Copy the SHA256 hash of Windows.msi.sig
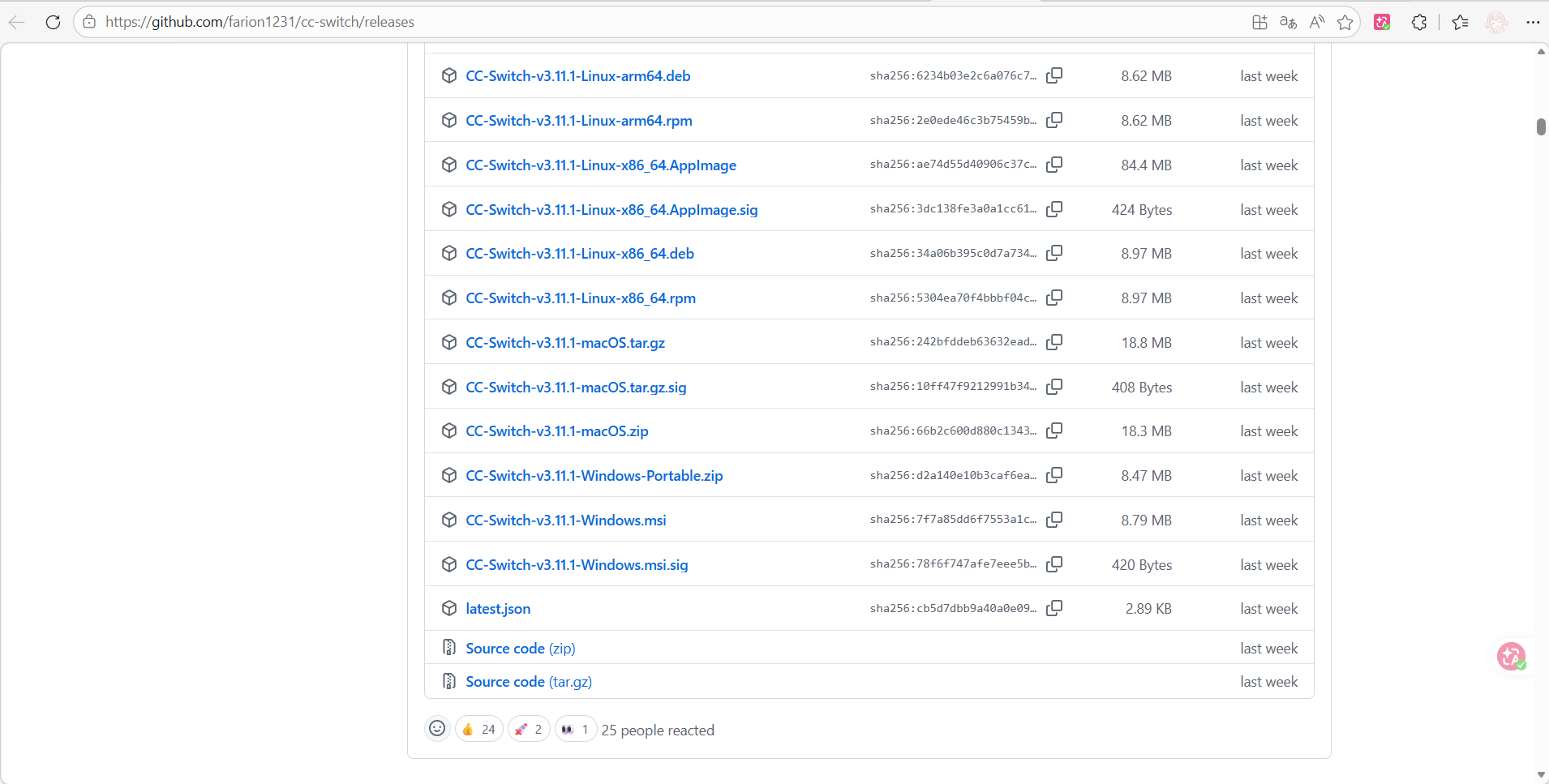The height and width of the screenshot is (784, 1549). (x=1054, y=564)
